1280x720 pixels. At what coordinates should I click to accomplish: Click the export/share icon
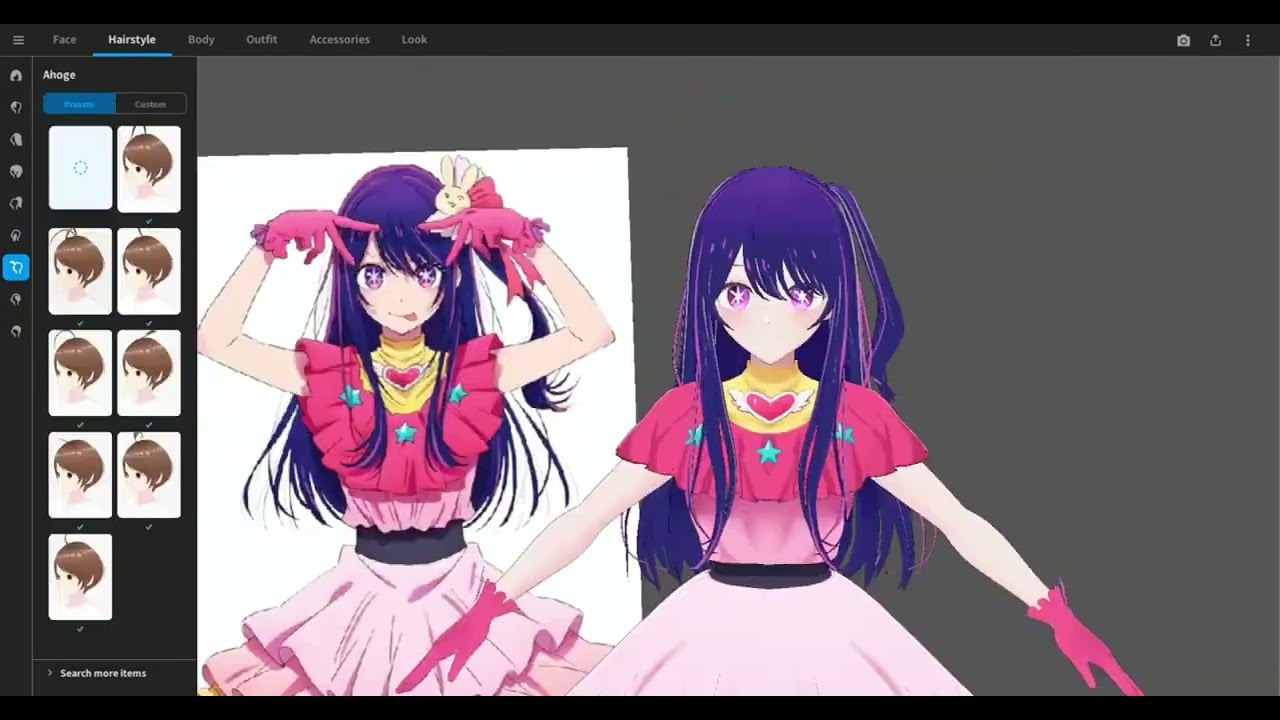click(x=1215, y=40)
